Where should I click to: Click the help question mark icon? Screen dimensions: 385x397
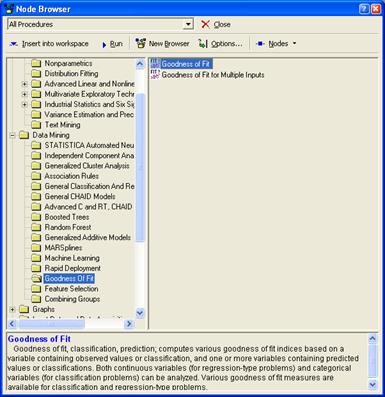364,9
